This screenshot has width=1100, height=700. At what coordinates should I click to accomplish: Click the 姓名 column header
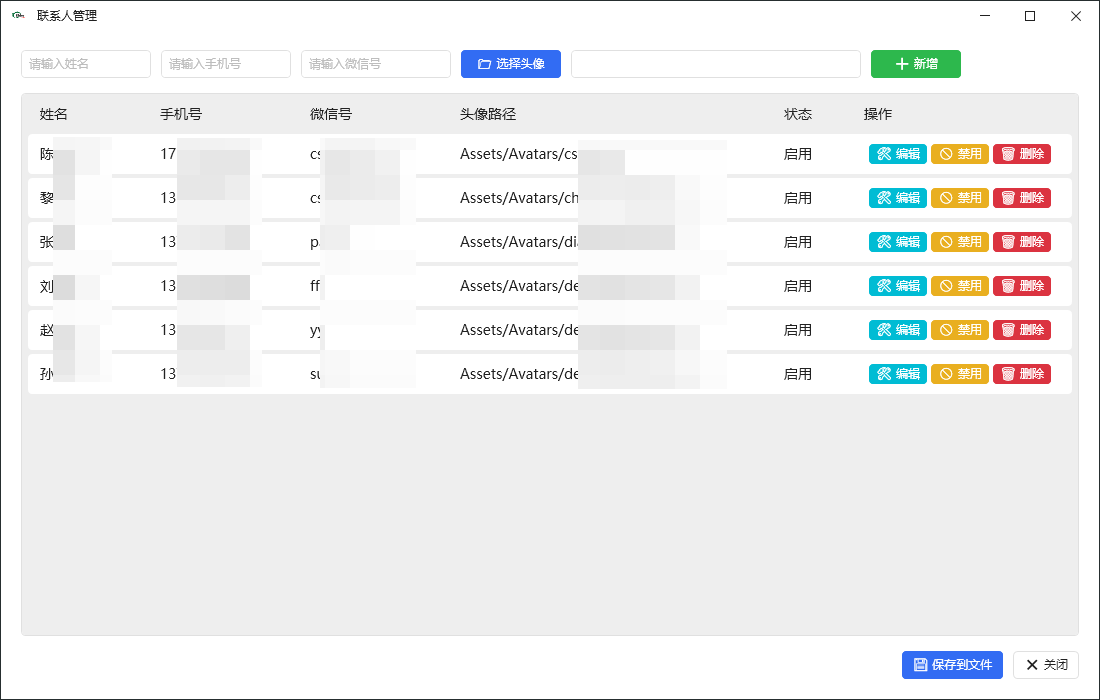[54, 114]
